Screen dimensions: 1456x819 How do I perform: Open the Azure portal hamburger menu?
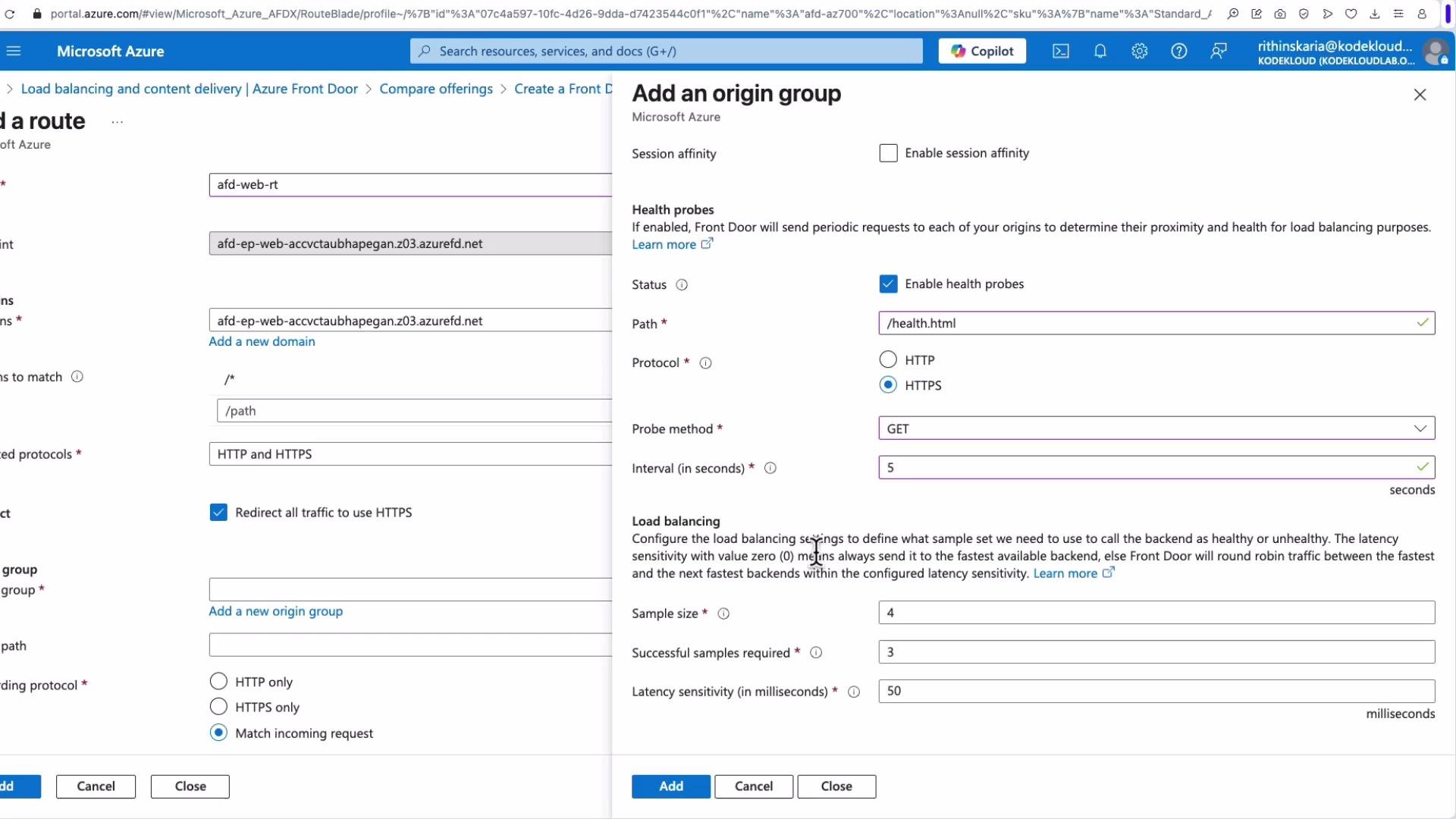coord(14,51)
